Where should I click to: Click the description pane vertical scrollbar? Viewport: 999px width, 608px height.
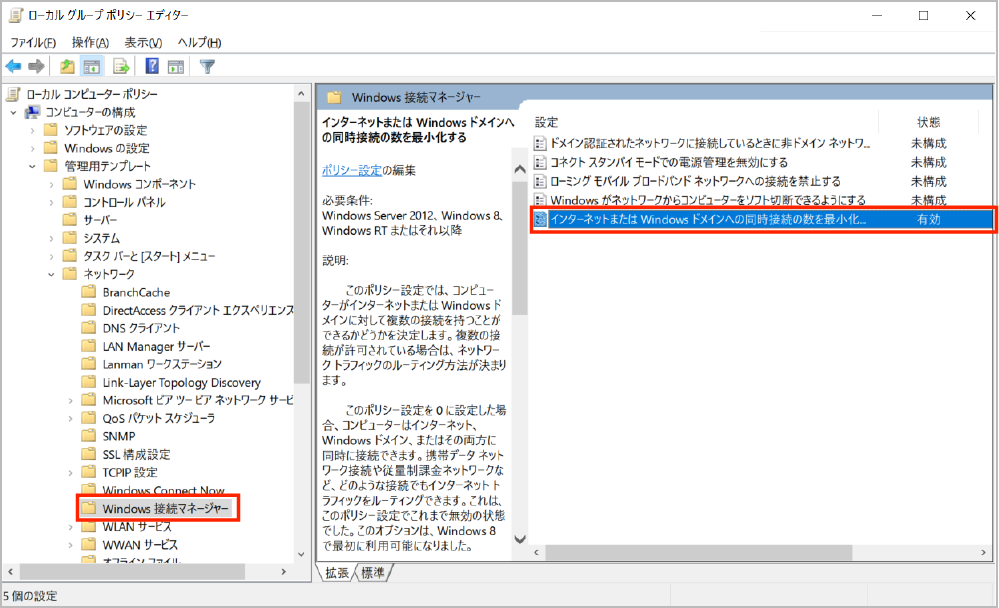coord(519,300)
